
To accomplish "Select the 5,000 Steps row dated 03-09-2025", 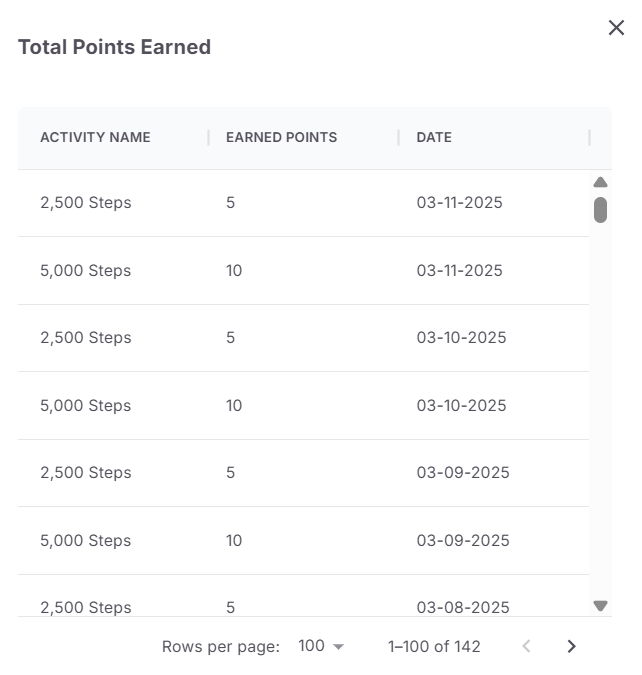I will point(304,541).
